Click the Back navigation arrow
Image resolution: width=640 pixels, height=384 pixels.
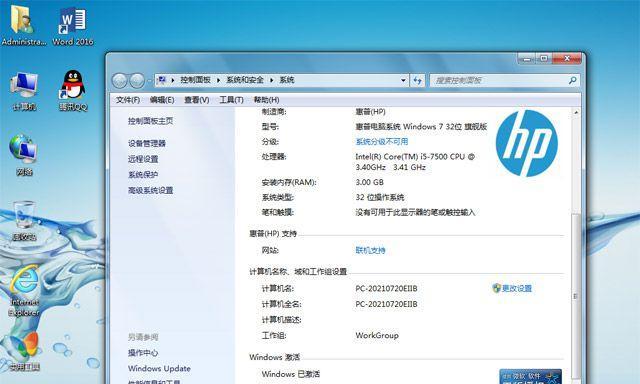point(119,80)
